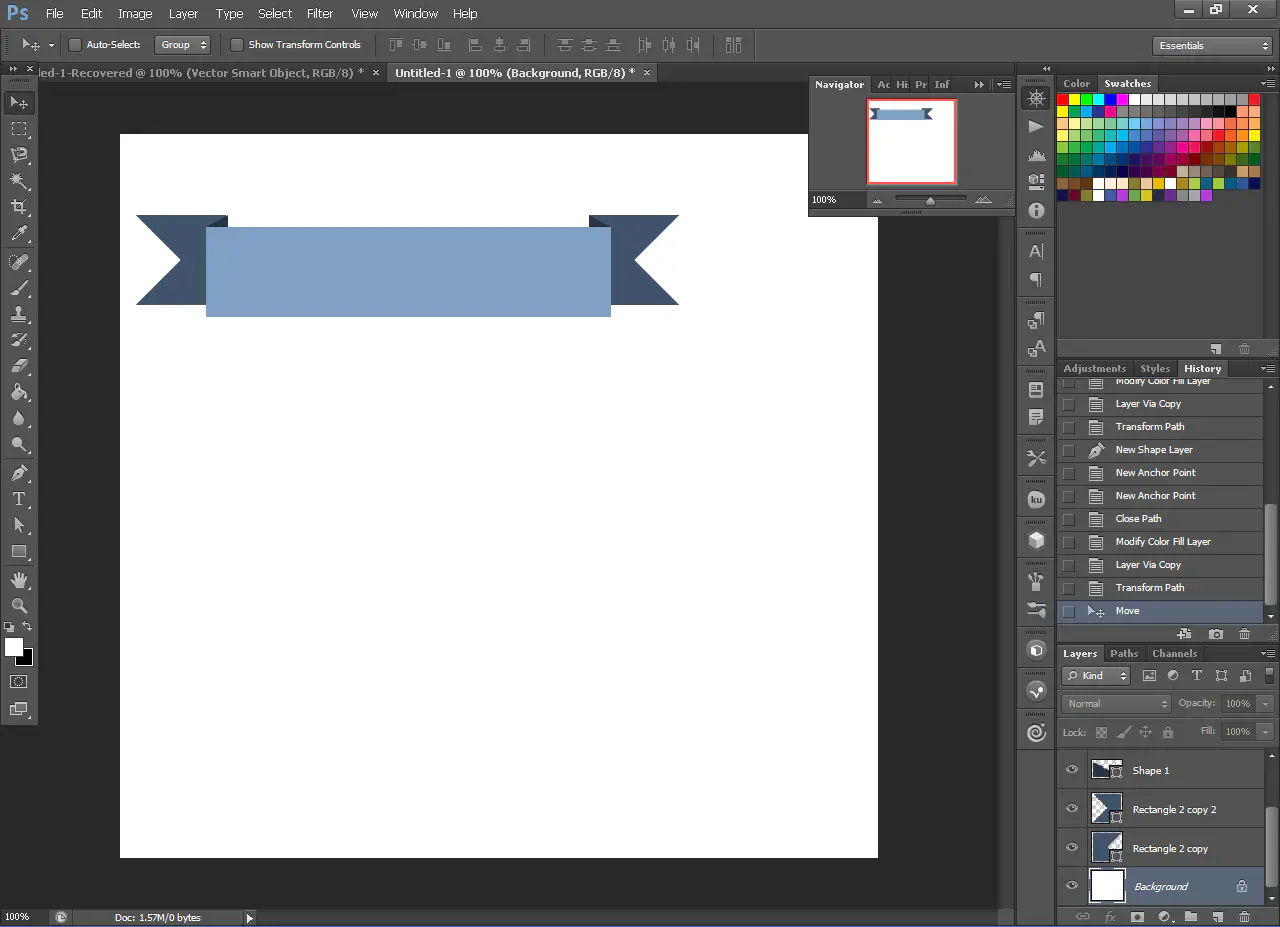Select the Horizontal Type tool
The width and height of the screenshot is (1280, 927).
tap(18, 499)
